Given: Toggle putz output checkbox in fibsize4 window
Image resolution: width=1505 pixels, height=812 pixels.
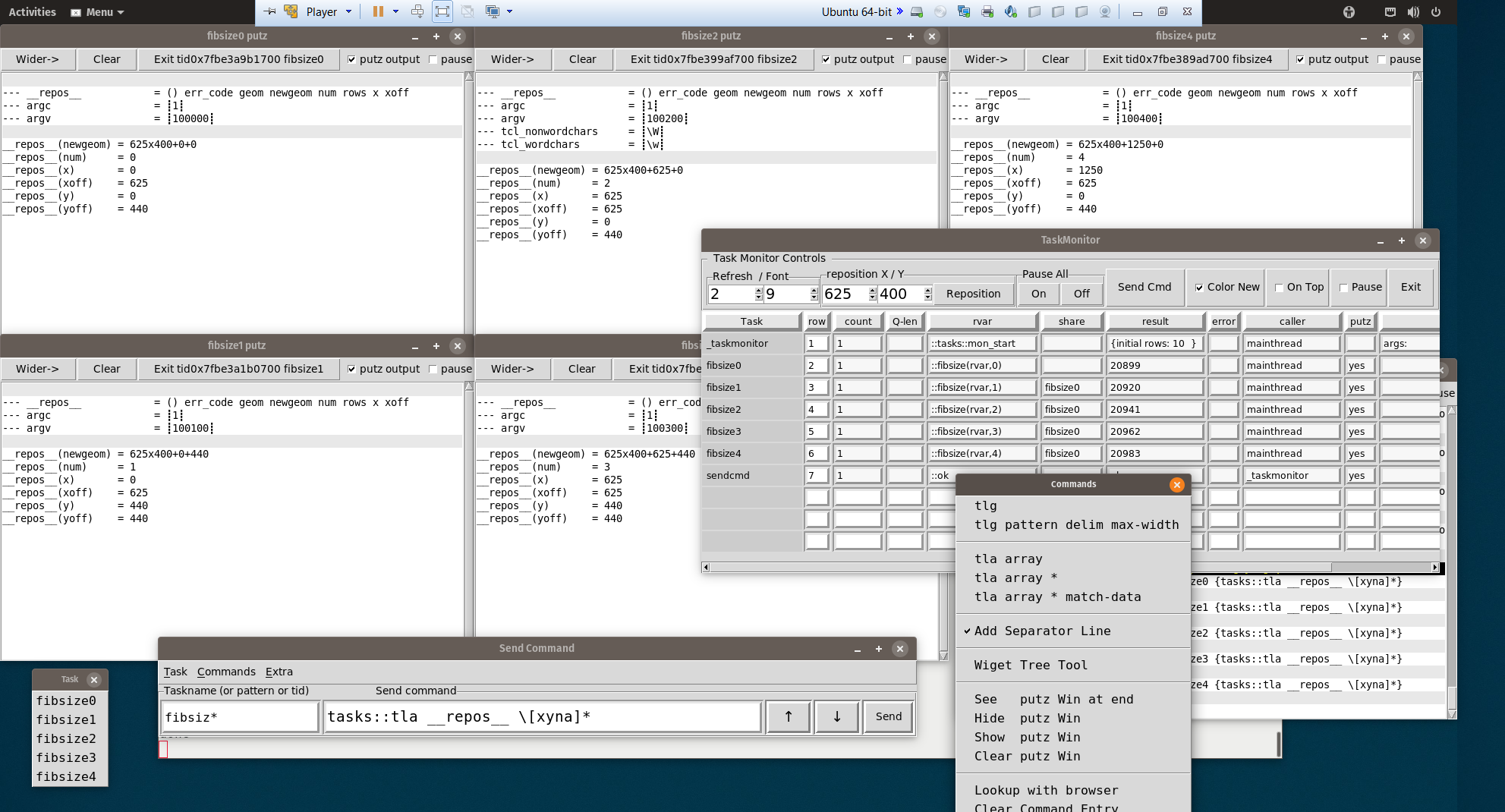Looking at the screenshot, I should click(x=1300, y=59).
